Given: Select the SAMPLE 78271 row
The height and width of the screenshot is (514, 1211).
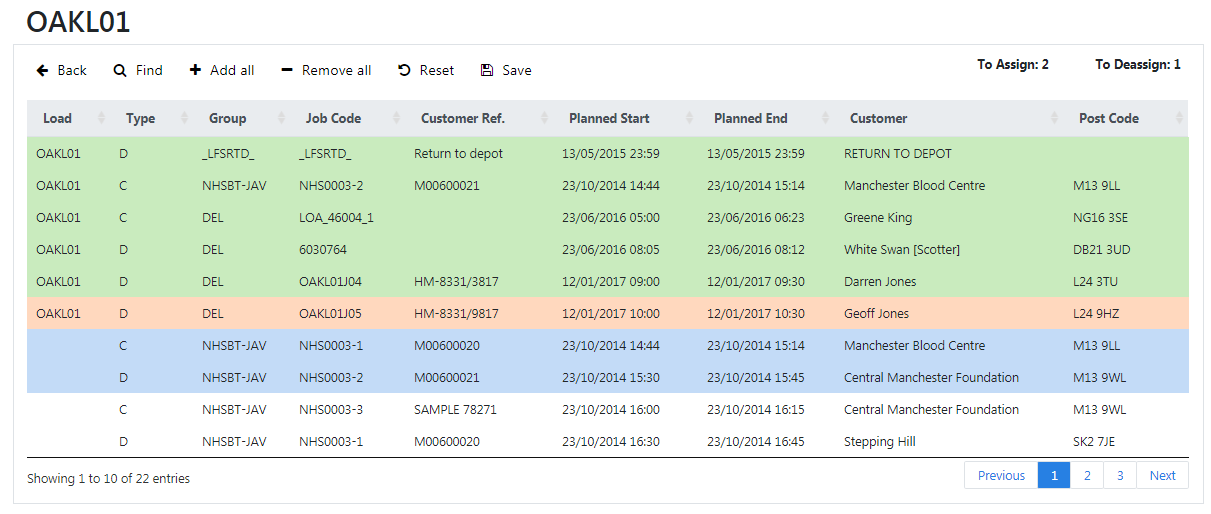Looking at the screenshot, I should [x=608, y=409].
